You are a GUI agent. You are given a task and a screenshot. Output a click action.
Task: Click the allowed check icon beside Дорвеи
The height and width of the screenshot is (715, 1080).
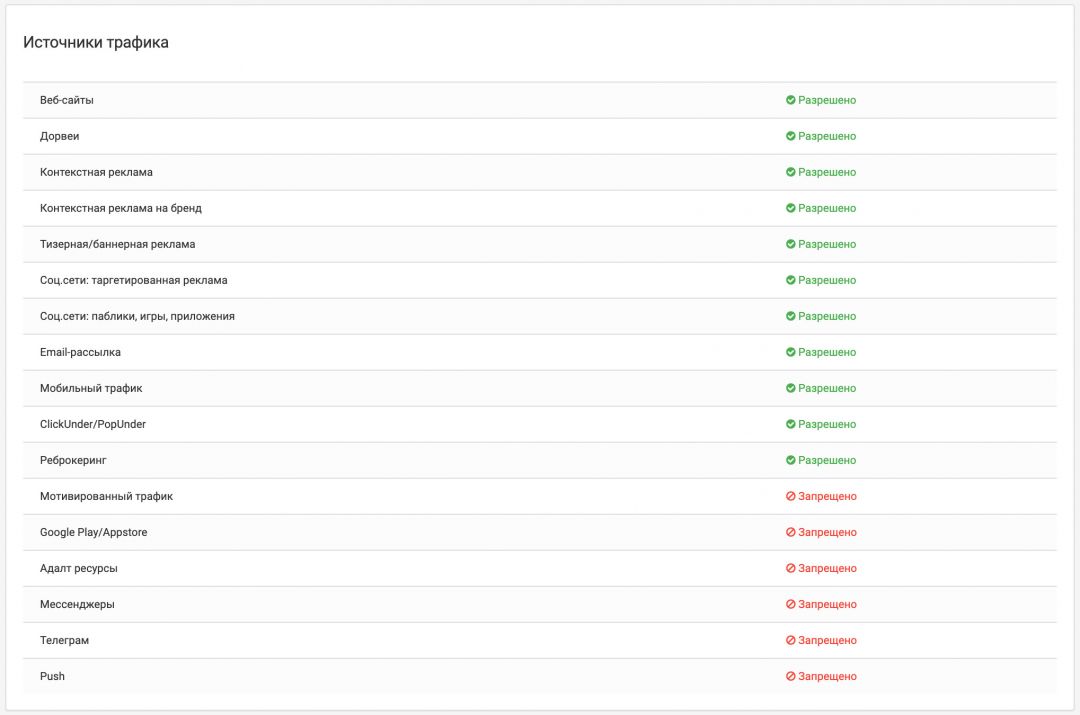coord(790,136)
